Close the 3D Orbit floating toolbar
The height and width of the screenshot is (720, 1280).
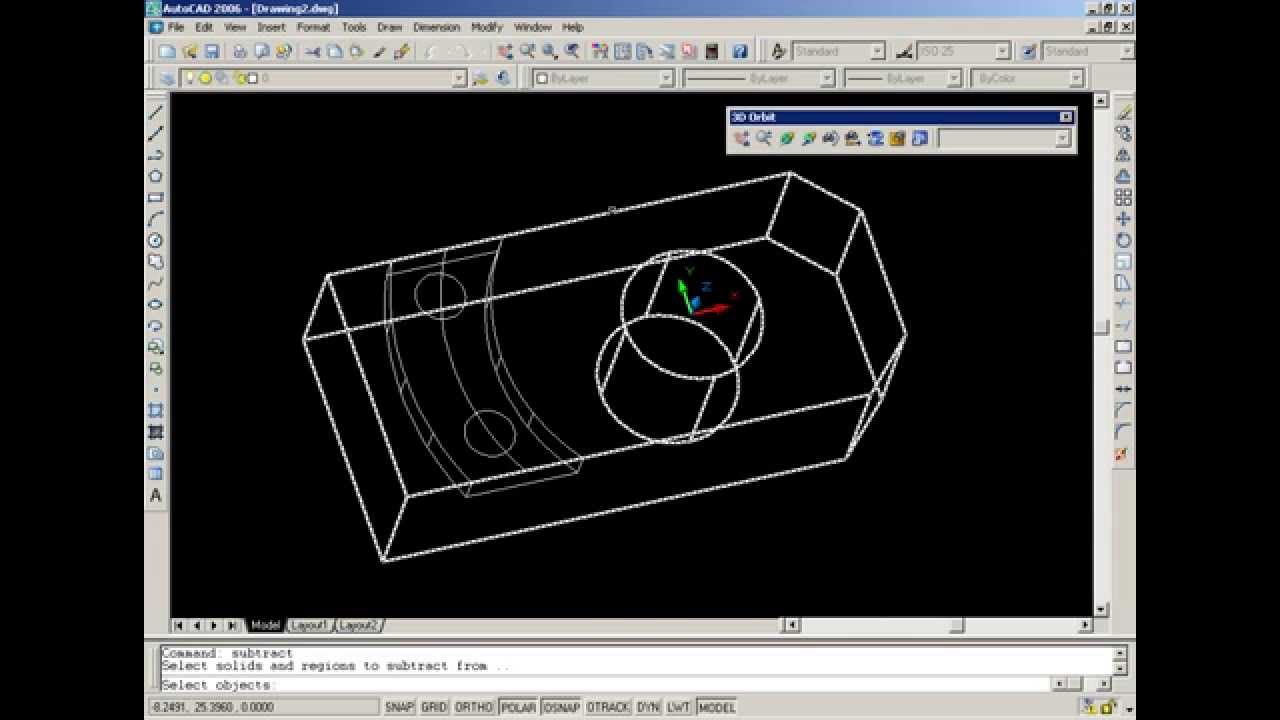pos(1065,117)
